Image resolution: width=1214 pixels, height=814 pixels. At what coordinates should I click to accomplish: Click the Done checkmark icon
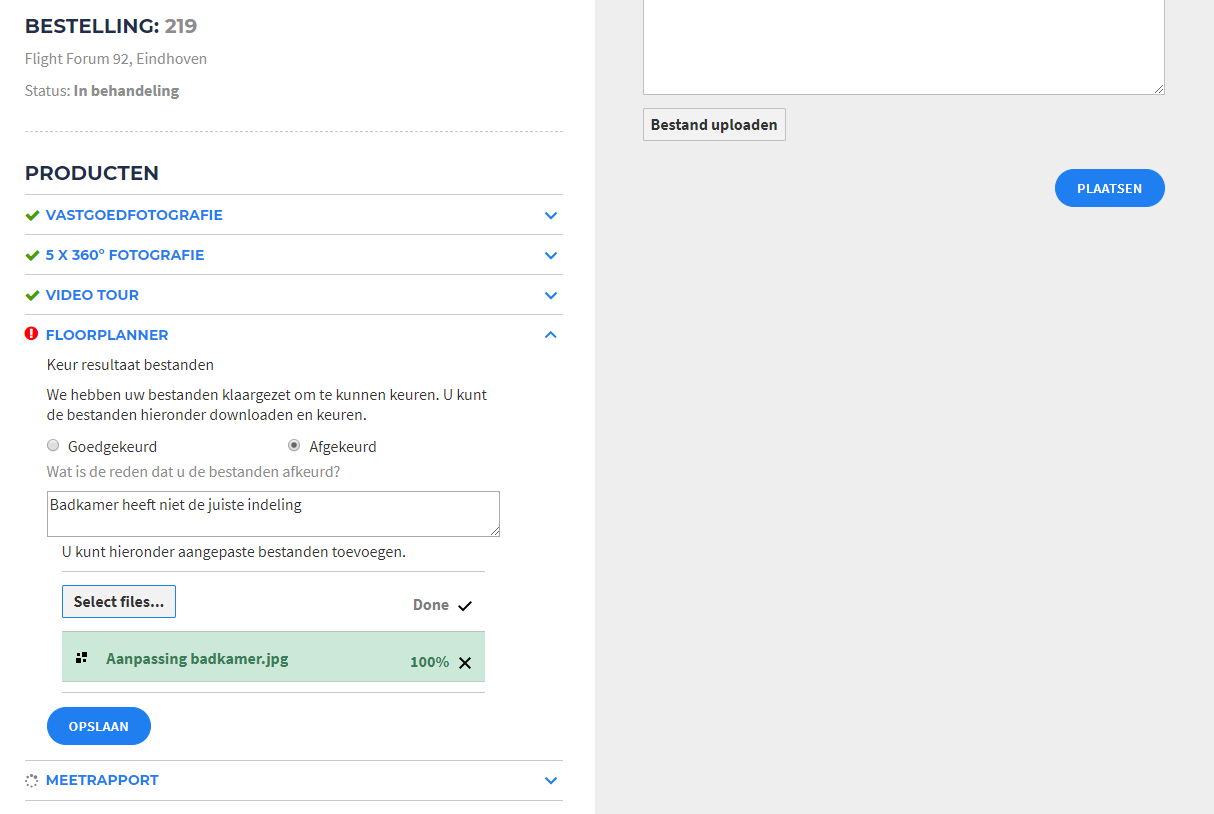point(465,605)
